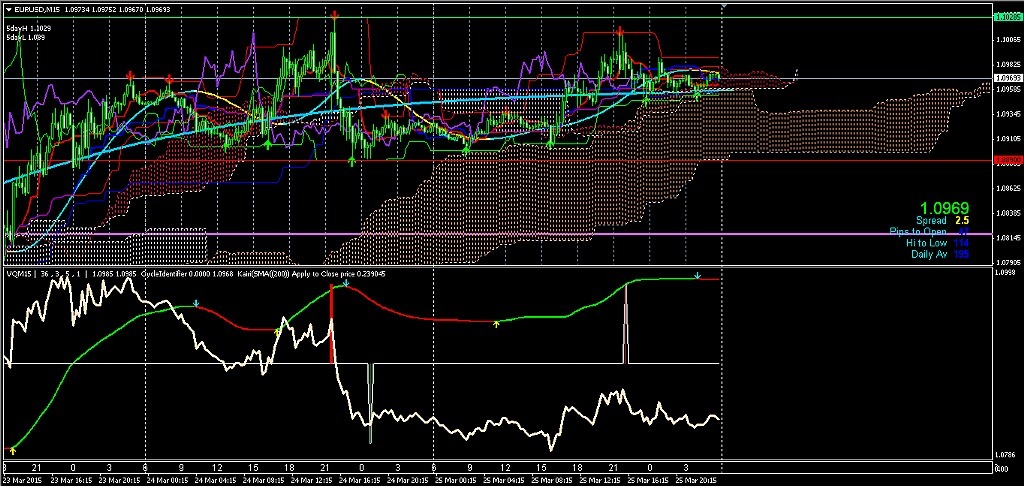
Task: Select the 5dayH 1.1029 label
Action: coord(29,29)
